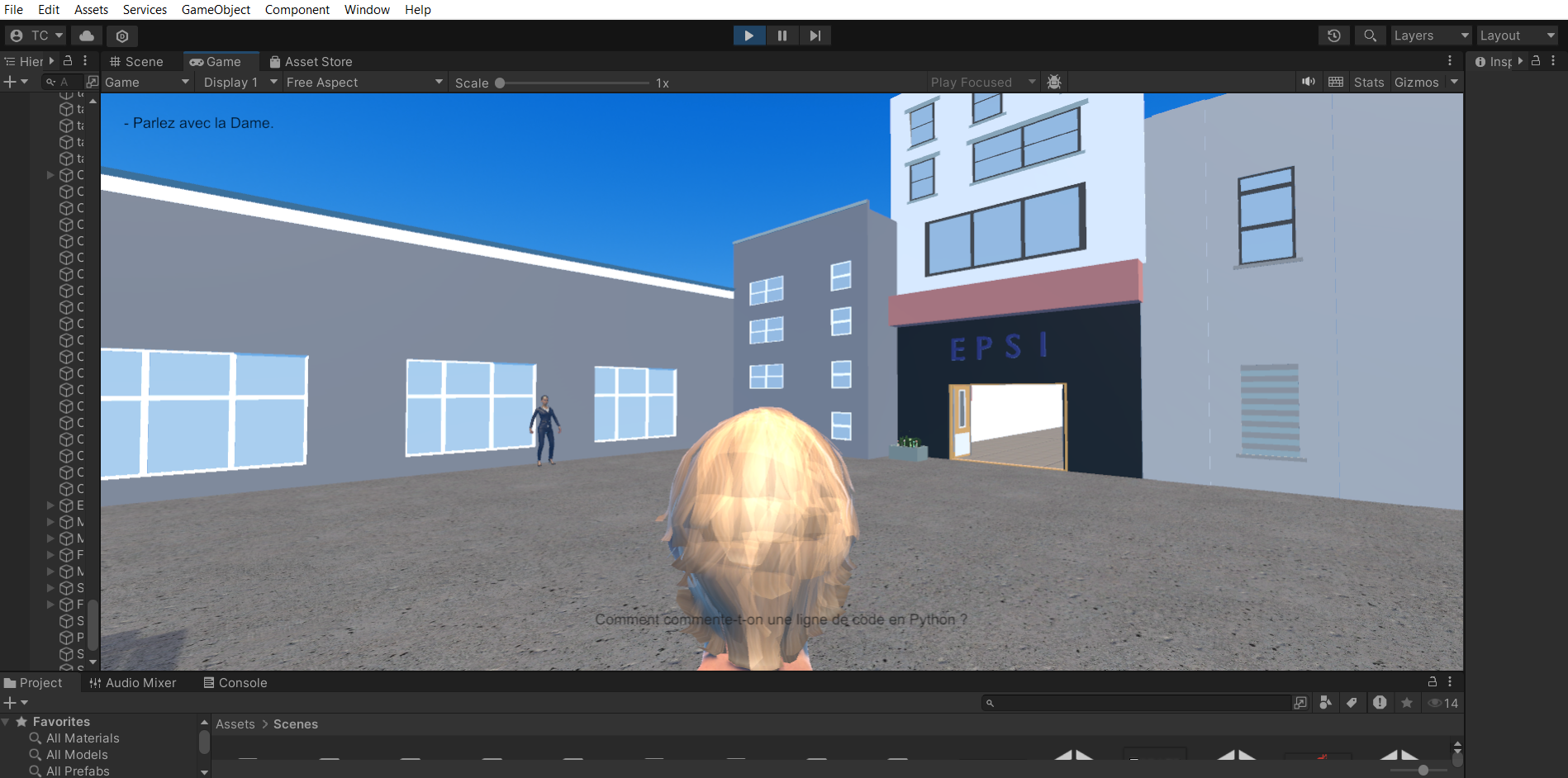Image resolution: width=1568 pixels, height=778 pixels.
Task: Expand the Display 1 dropdown
Action: pos(239,83)
